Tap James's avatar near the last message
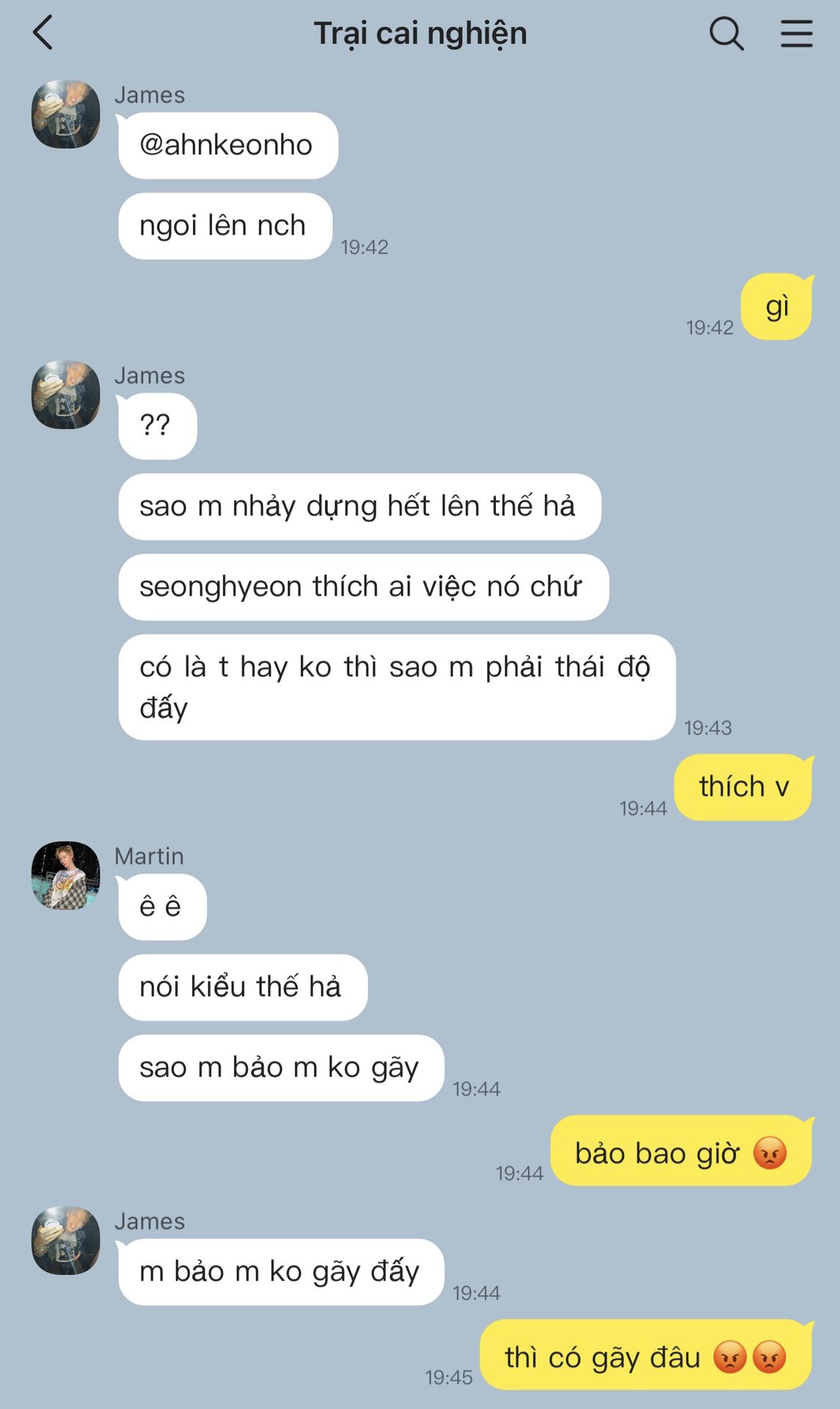840x1409 pixels. [66, 1240]
